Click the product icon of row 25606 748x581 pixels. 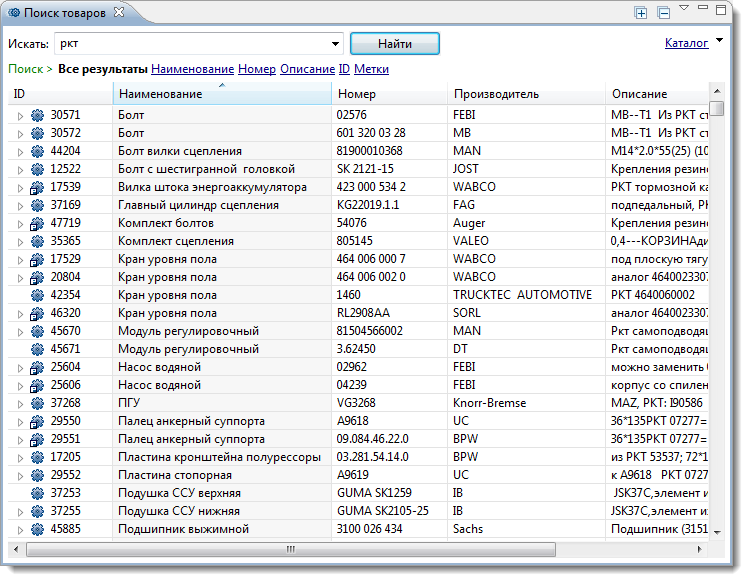[37, 385]
